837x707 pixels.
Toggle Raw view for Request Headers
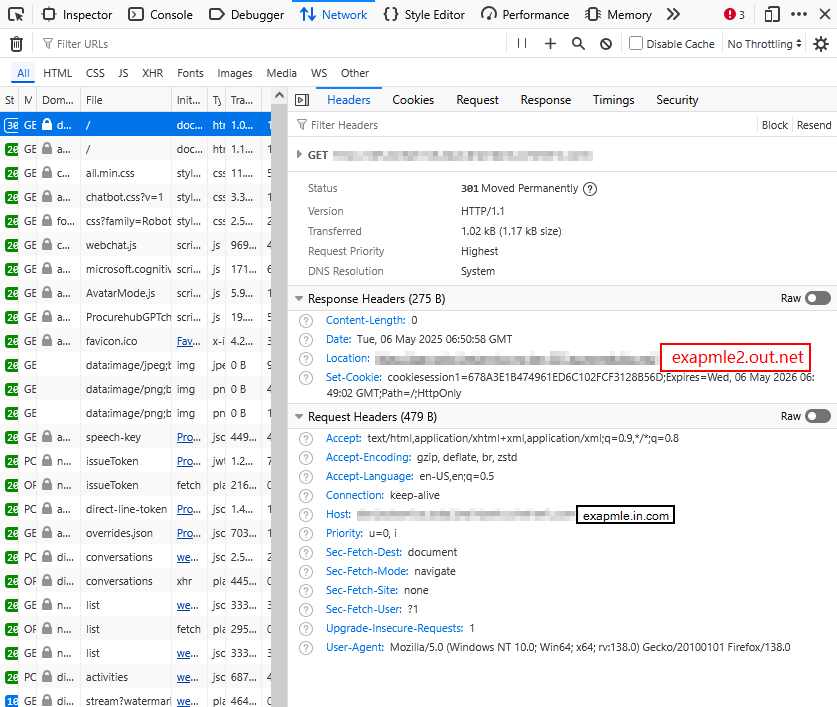818,416
